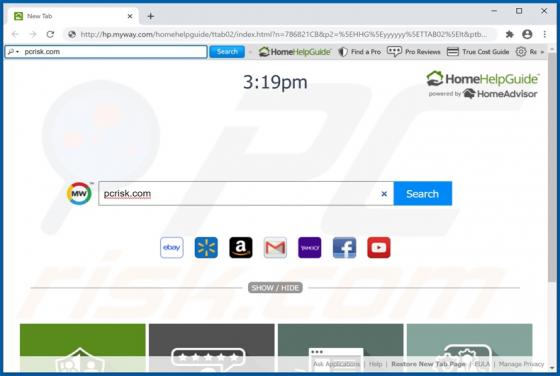Click the globe site info icon
This screenshot has width=560, height=376.
pyautogui.click(x=72, y=34)
